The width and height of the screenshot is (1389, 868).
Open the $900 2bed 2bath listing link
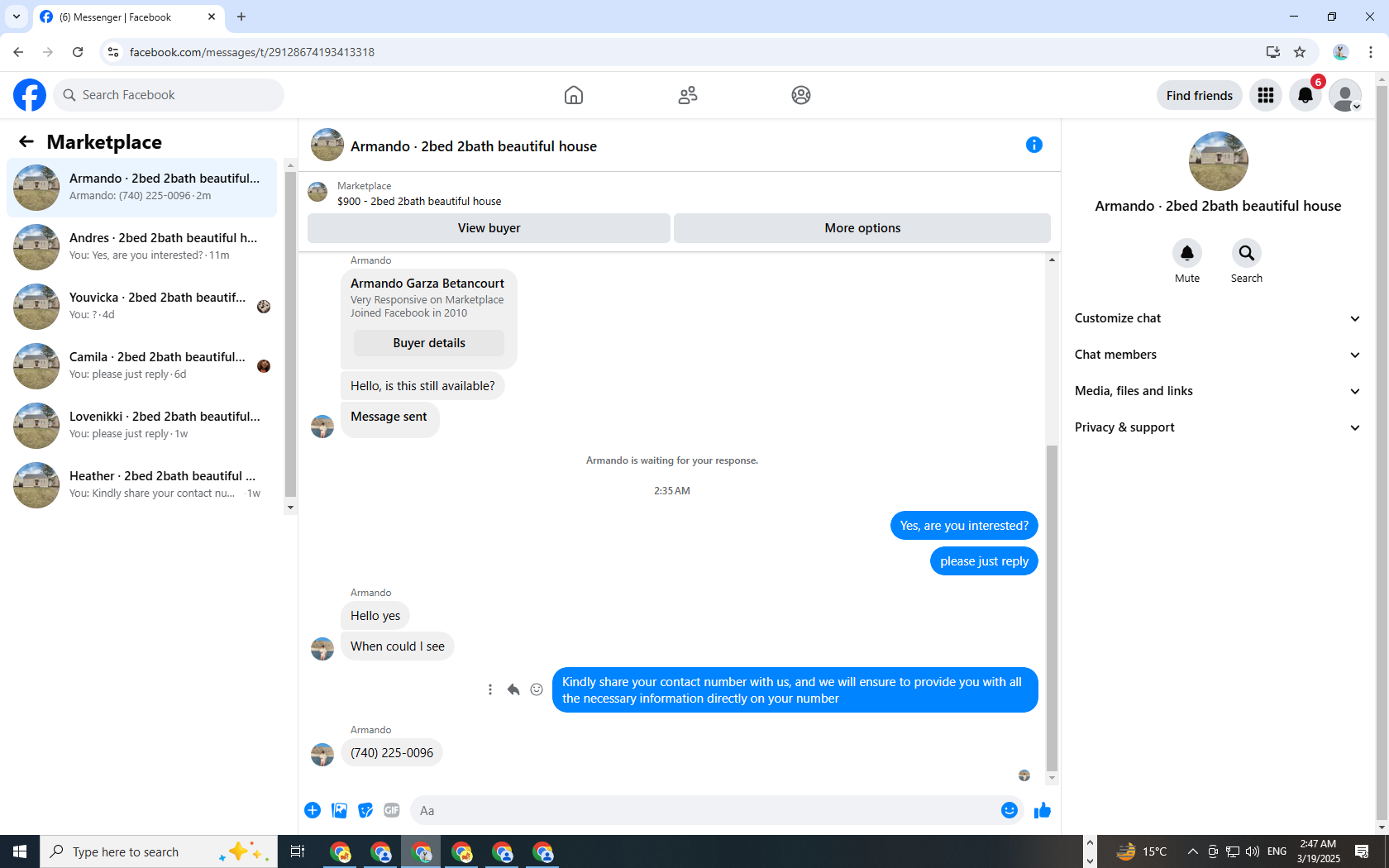tap(419, 201)
